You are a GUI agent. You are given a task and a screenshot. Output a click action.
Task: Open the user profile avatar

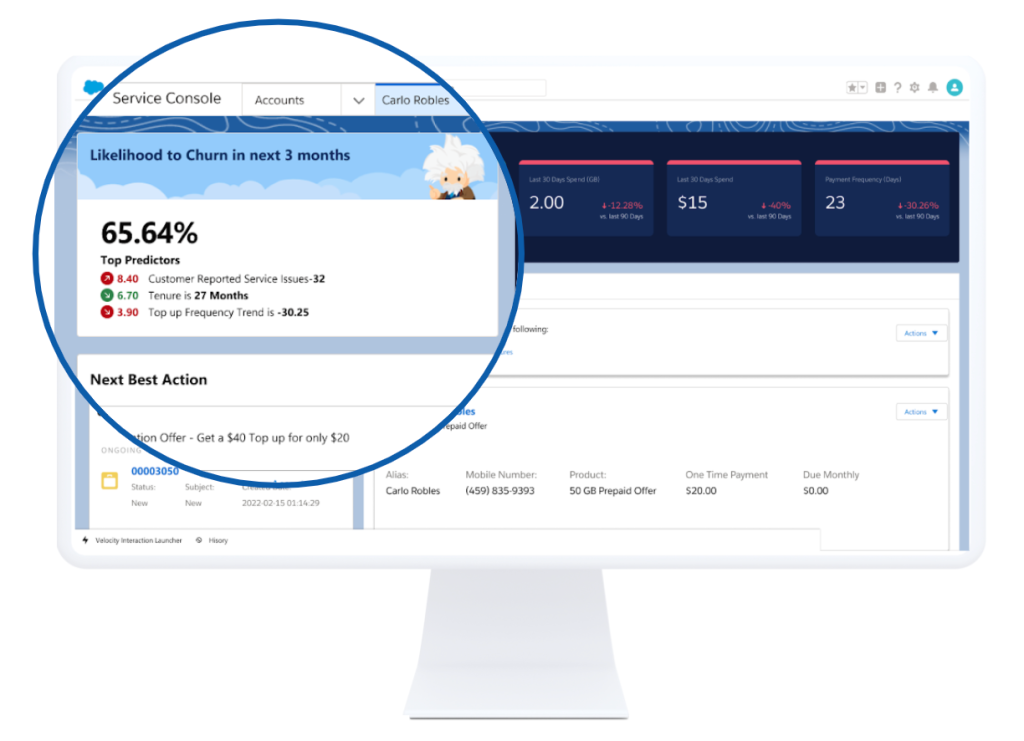tap(954, 88)
